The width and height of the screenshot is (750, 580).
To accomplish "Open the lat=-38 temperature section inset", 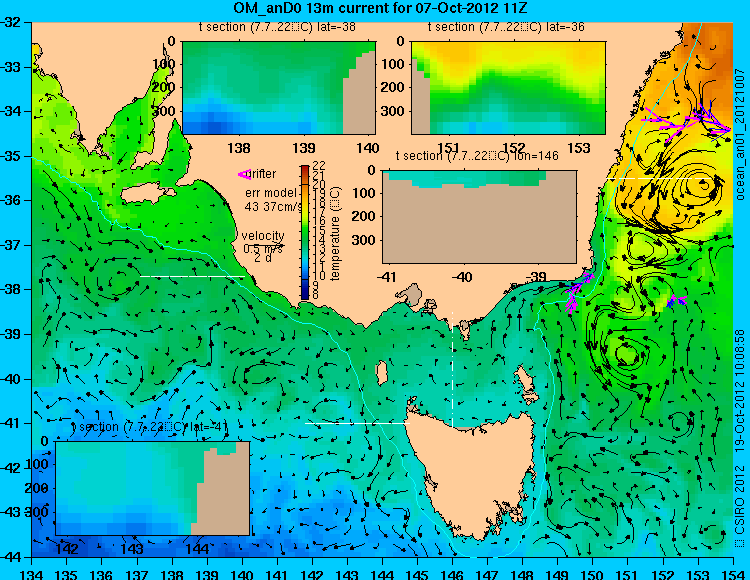I will click(279, 88).
